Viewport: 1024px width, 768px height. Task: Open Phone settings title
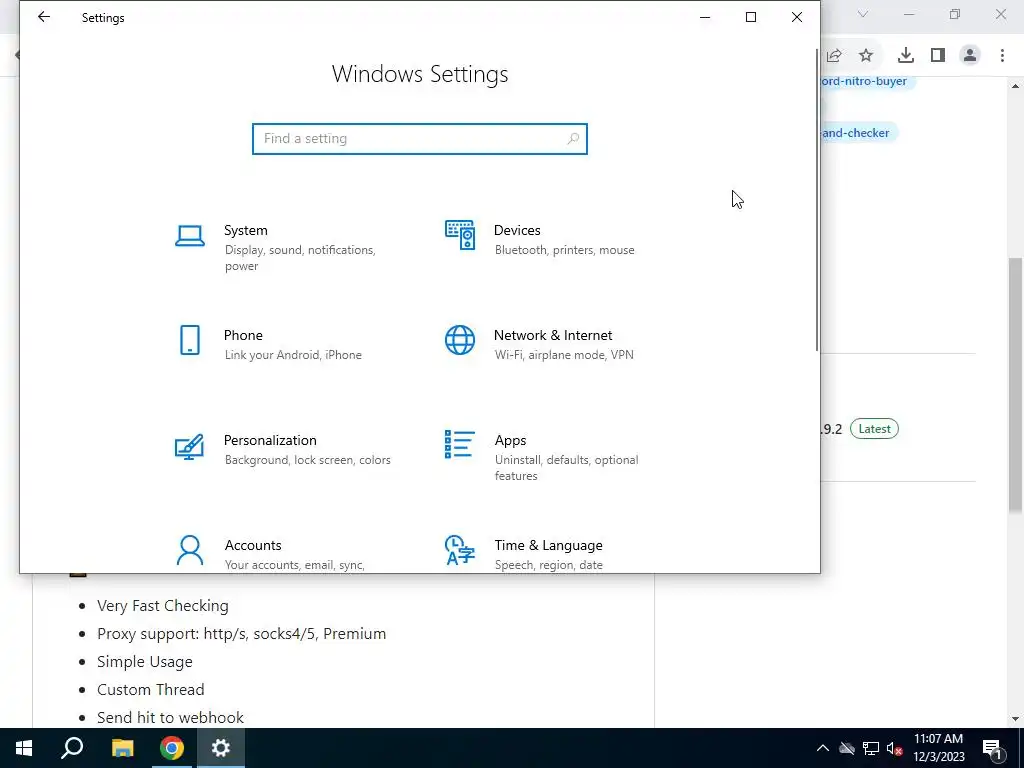point(243,335)
